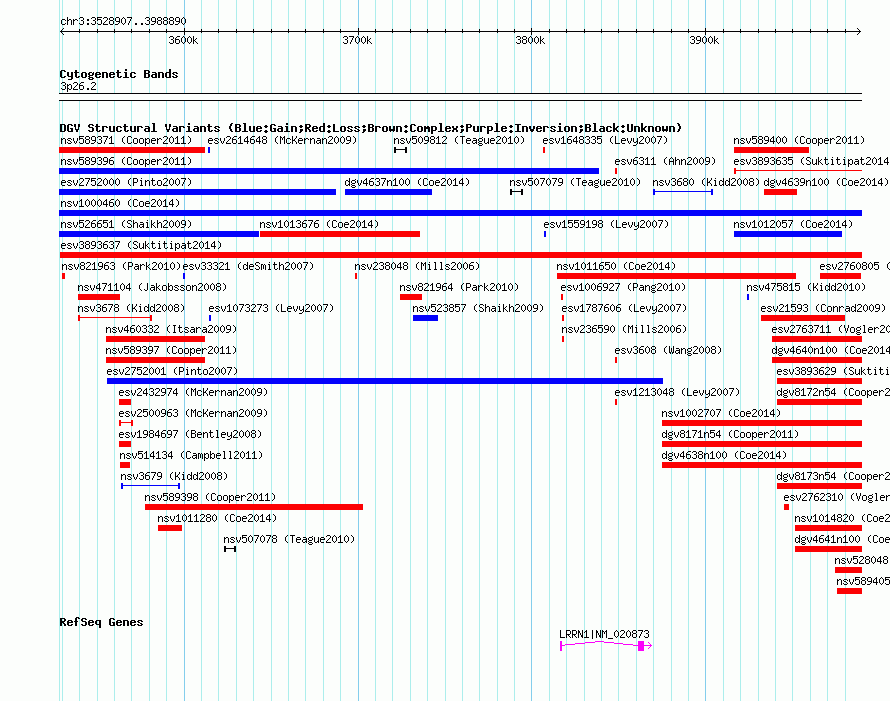Open esv1559198 (Levy2007) label
Image resolution: width=890 pixels, height=701 pixels.
click(606, 224)
